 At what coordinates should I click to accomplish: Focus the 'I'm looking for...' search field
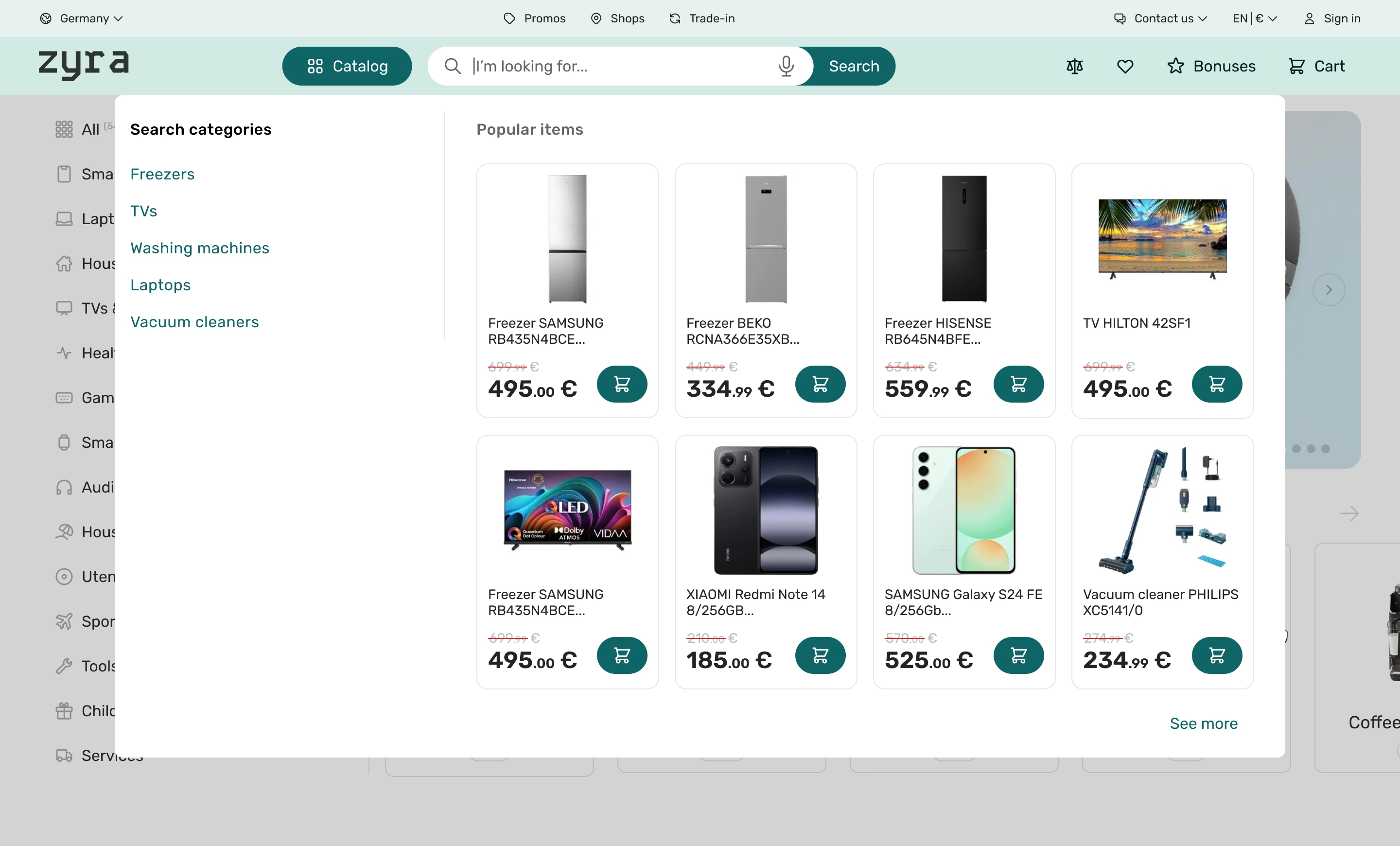[x=619, y=66]
